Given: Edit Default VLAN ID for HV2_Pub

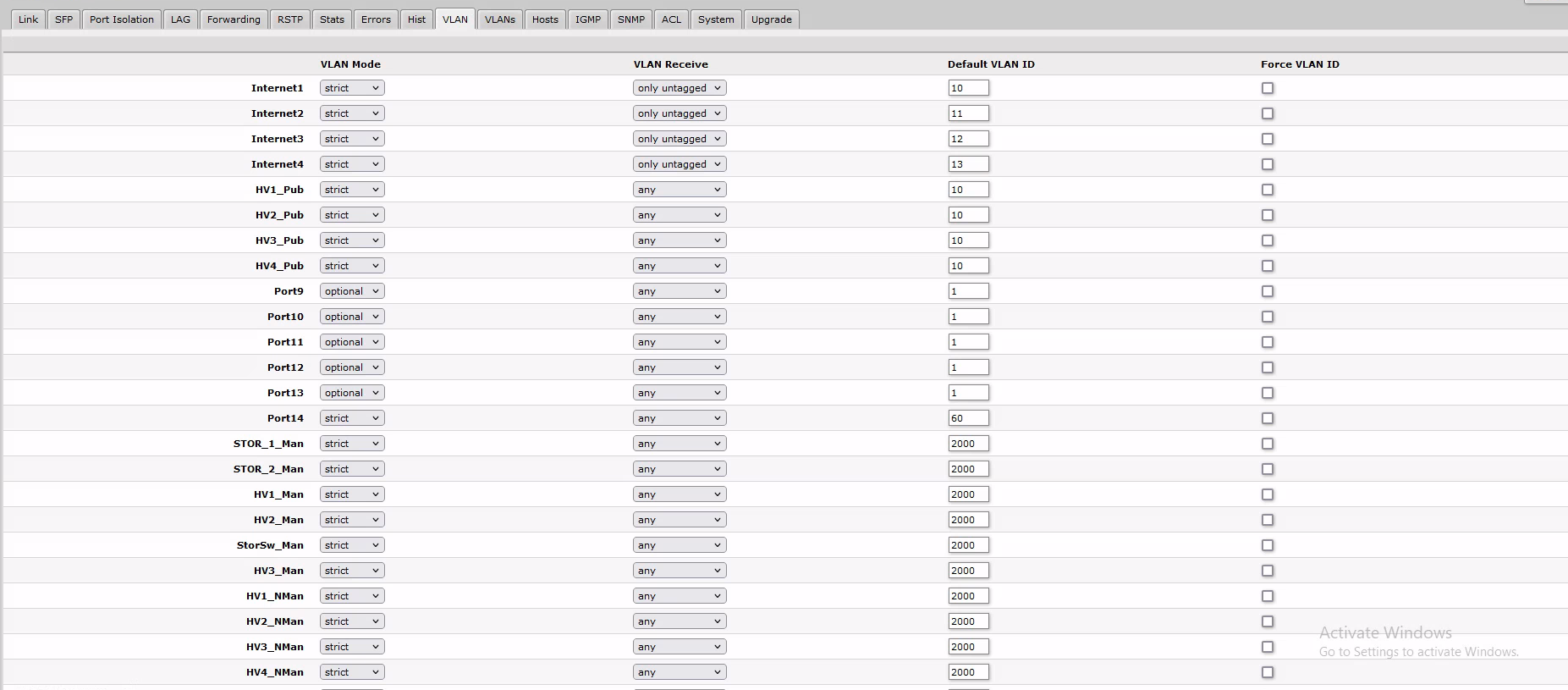Looking at the screenshot, I should pyautogui.click(x=968, y=215).
